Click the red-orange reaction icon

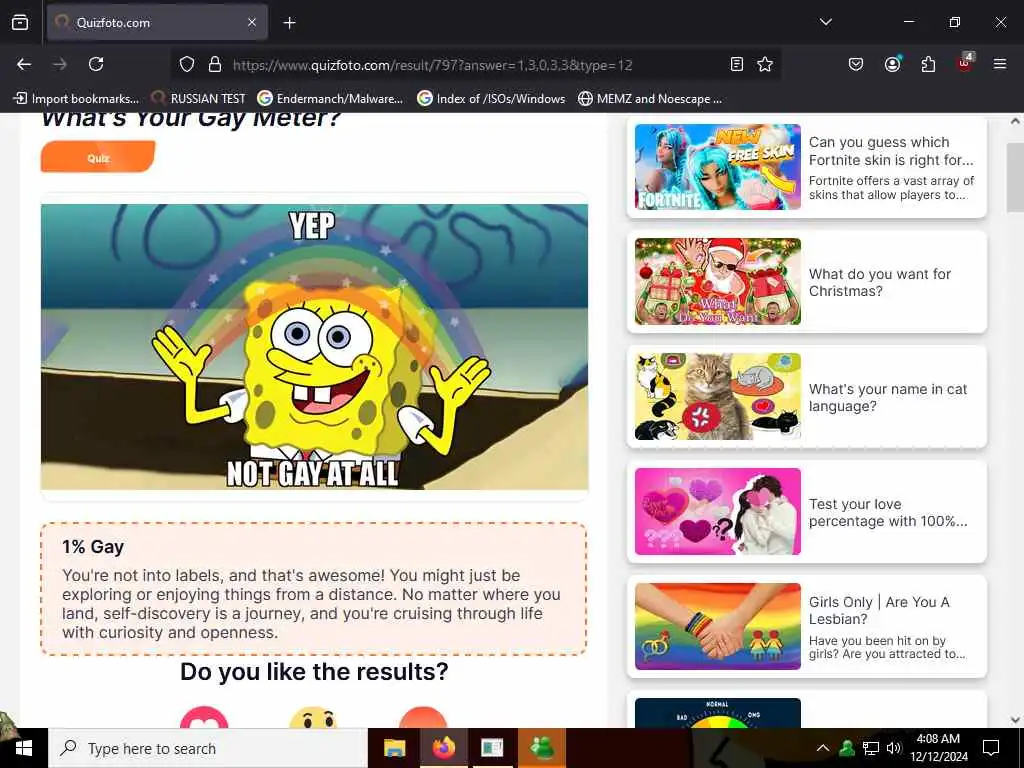[423, 717]
